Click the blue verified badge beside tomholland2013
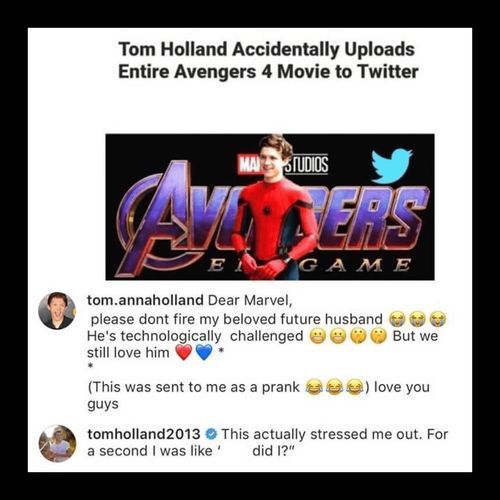 pos(211,434)
